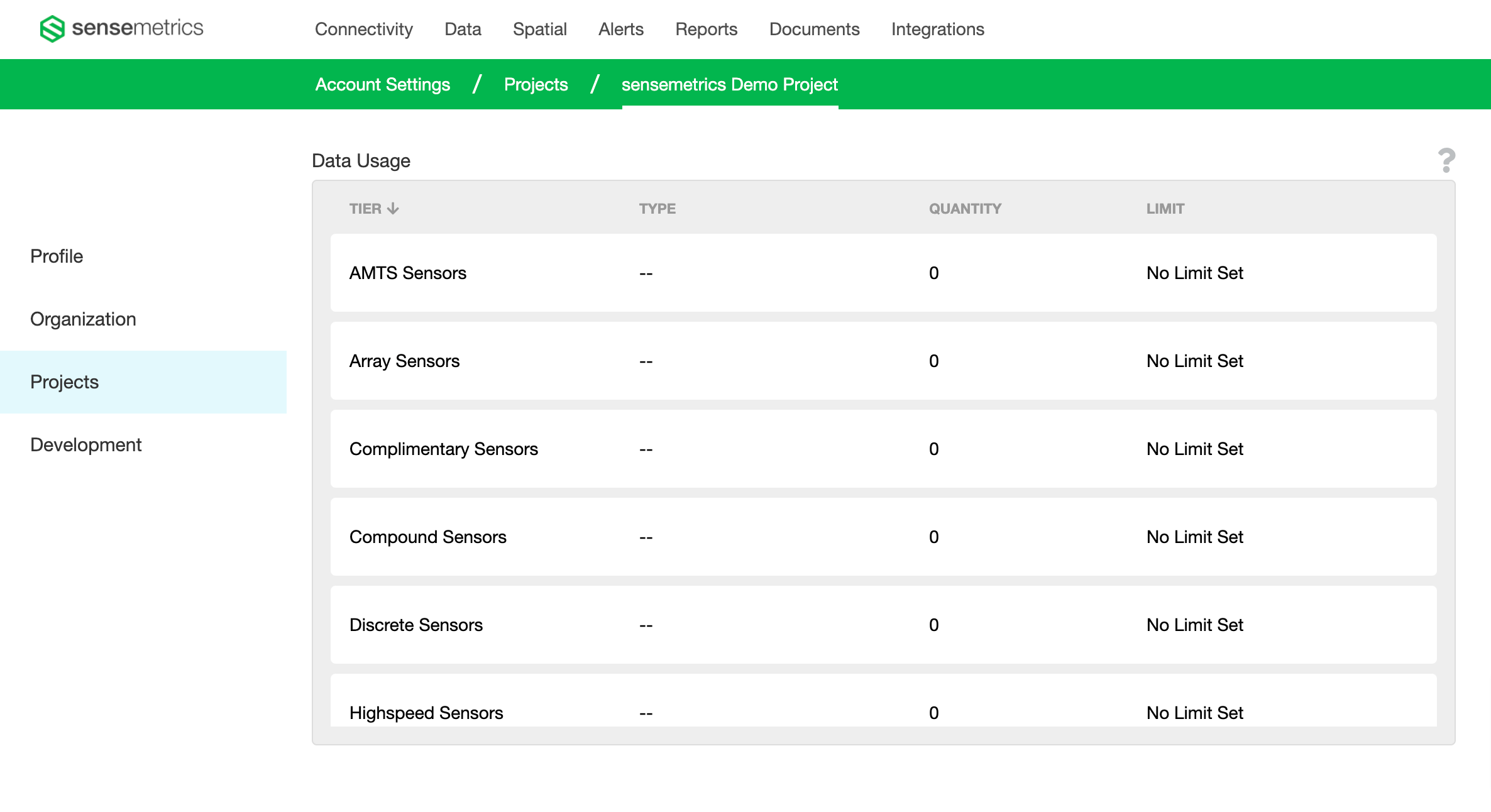Open the Reports menu
1491x812 pixels.
click(x=707, y=29)
